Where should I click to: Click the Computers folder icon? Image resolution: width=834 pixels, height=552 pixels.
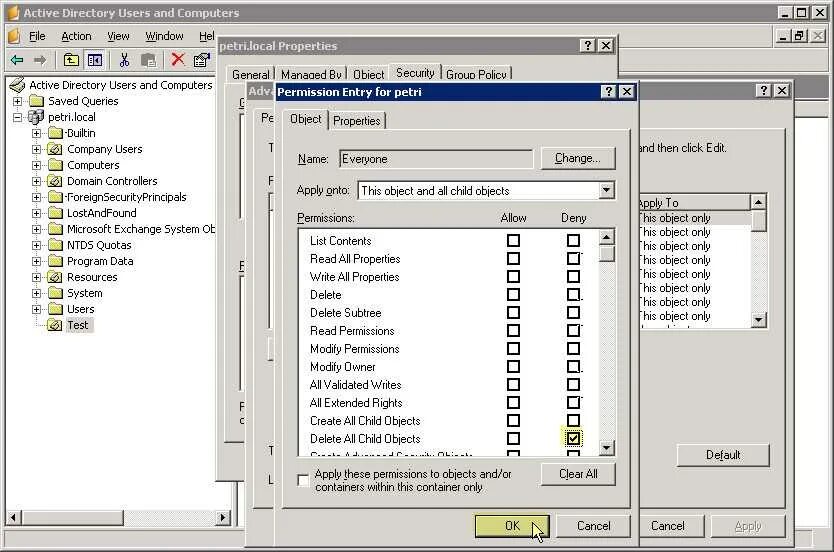55,165
